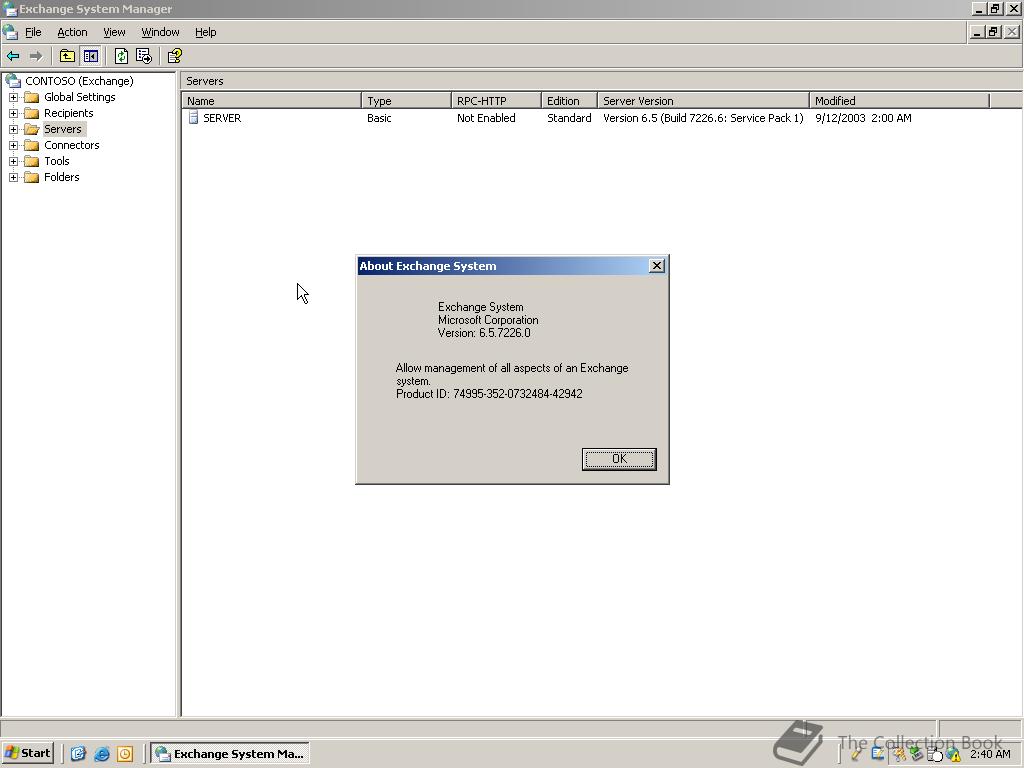Click the Export List toolbar icon
This screenshot has height=768, width=1024.
tap(144, 56)
